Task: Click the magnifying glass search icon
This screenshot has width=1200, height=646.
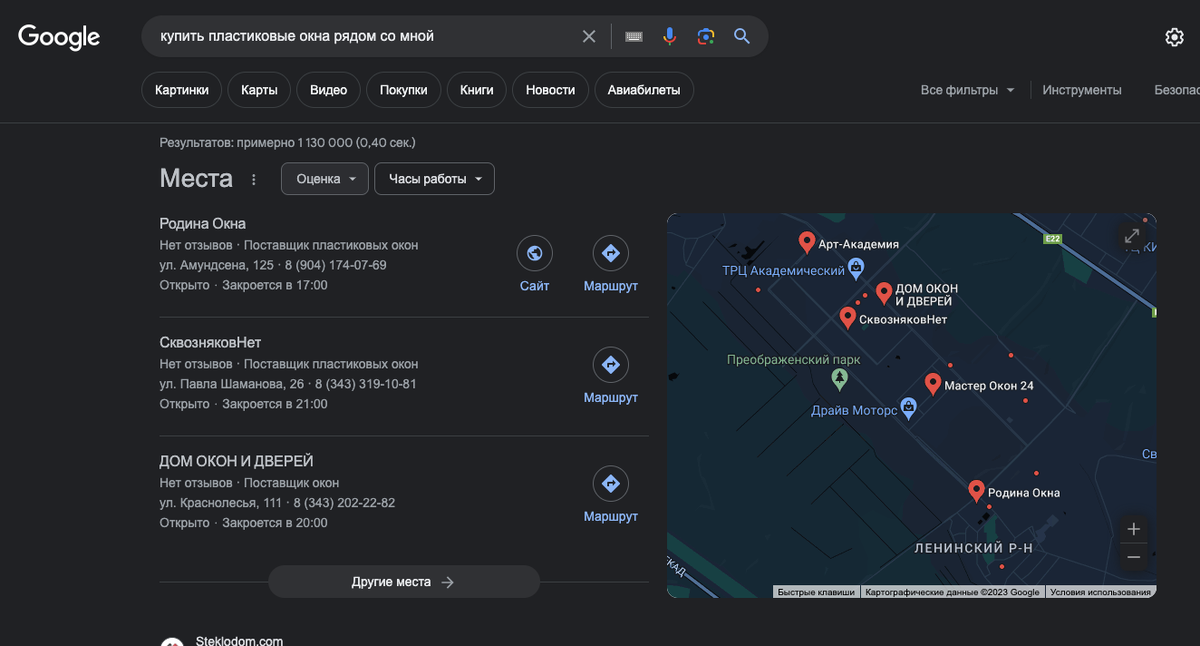Action: click(742, 36)
